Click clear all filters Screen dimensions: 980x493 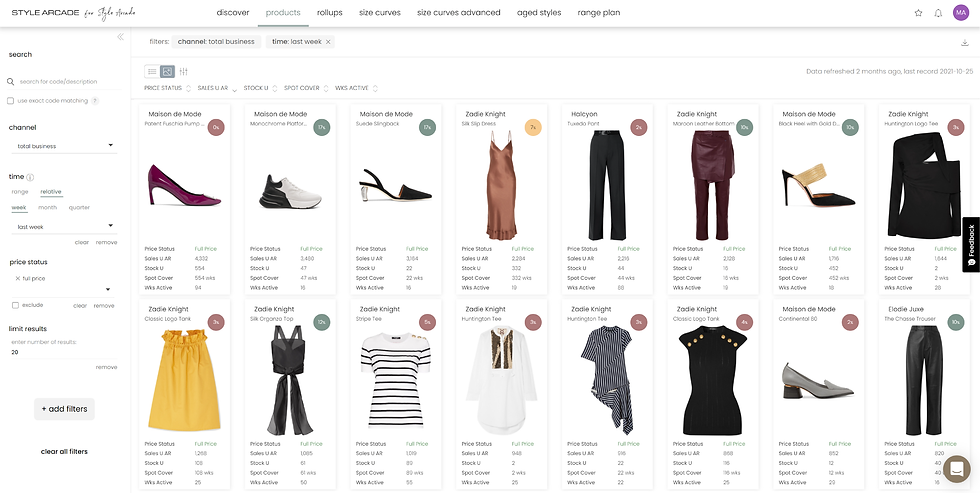point(64,452)
